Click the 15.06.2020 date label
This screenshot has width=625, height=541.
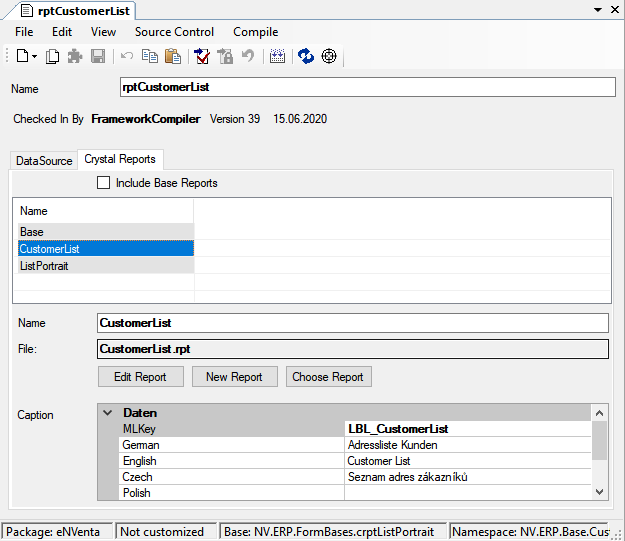point(300,119)
